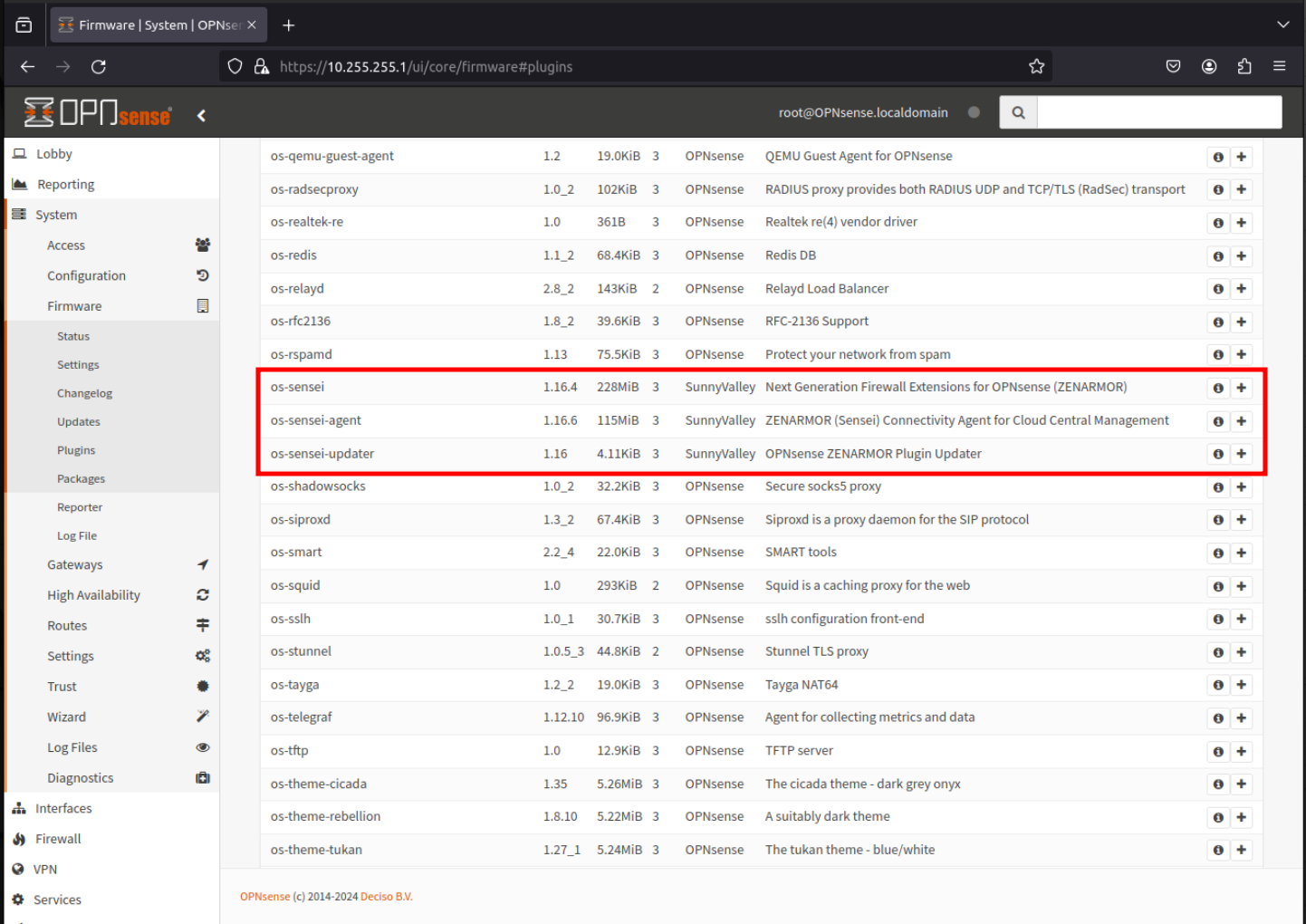Open the Firmware Reporter page
Viewport: 1306px width, 924px height.
tap(111, 507)
